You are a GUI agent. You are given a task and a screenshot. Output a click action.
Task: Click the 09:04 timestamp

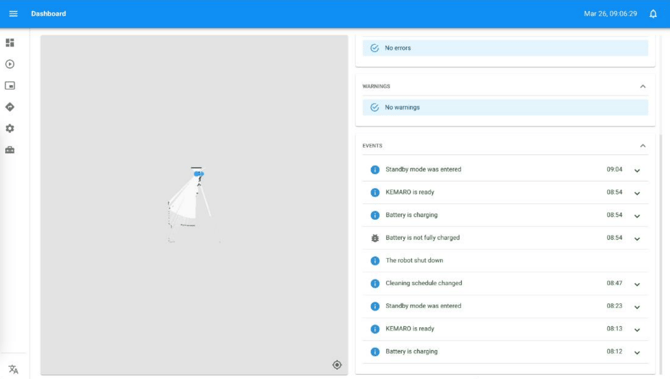point(614,169)
